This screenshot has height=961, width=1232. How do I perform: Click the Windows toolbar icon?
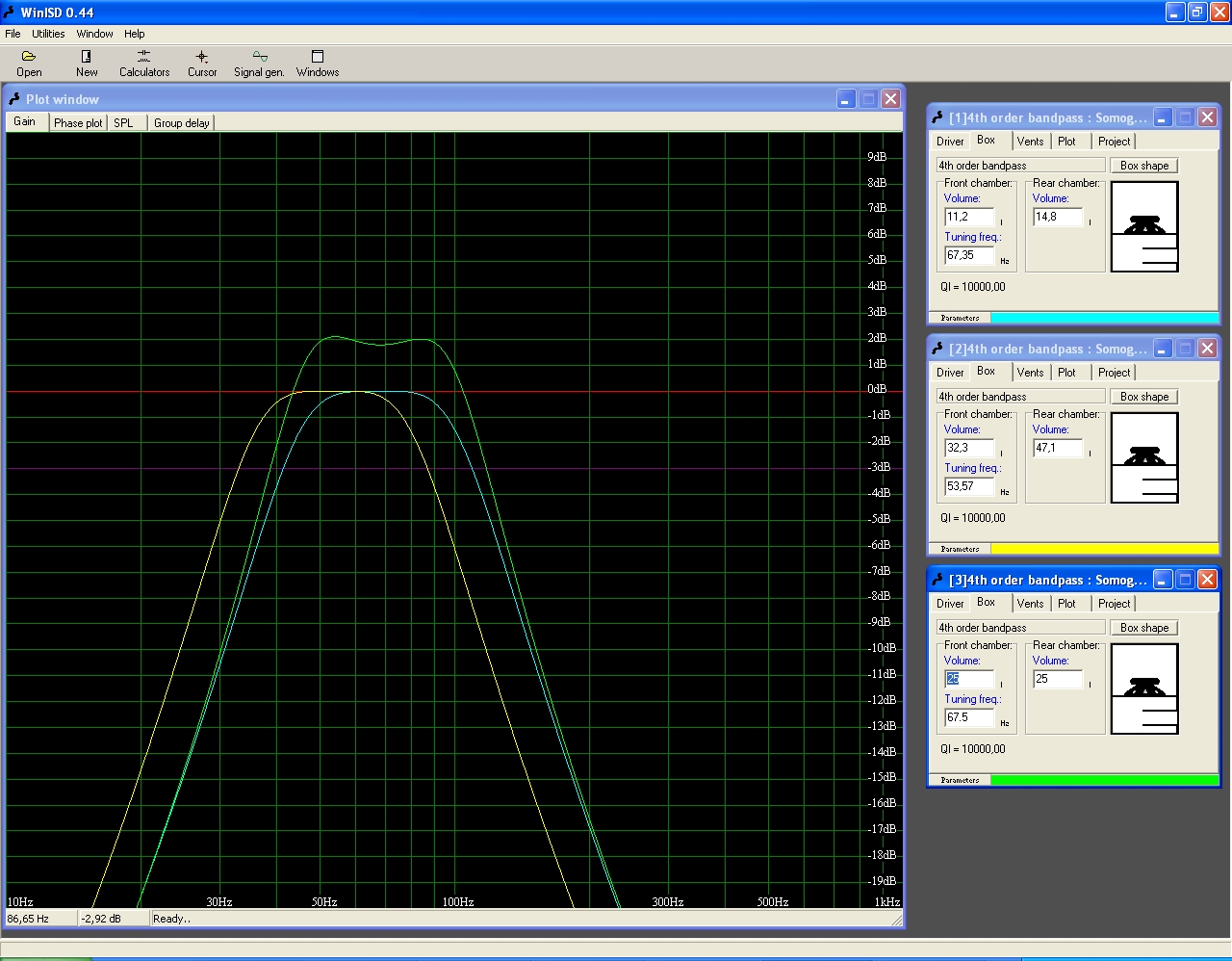point(318,64)
